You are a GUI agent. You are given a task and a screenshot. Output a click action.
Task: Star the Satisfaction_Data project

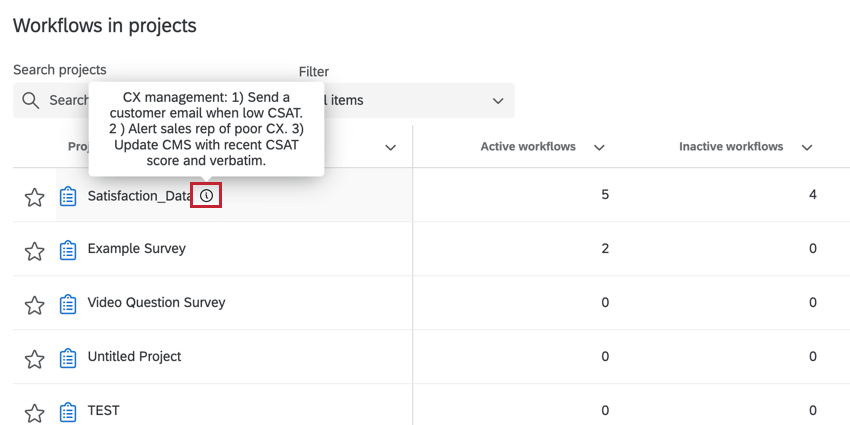tap(35, 197)
